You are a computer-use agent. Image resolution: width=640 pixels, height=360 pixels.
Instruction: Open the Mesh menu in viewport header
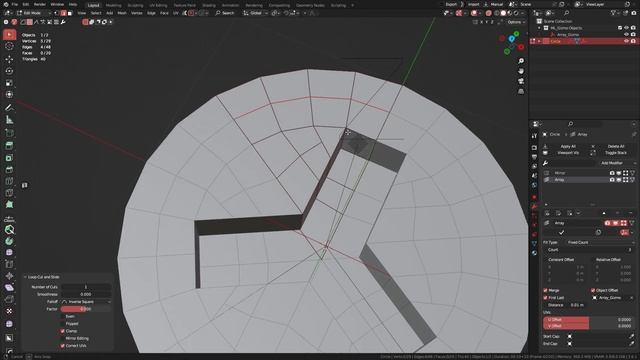pyautogui.click(x=122, y=13)
